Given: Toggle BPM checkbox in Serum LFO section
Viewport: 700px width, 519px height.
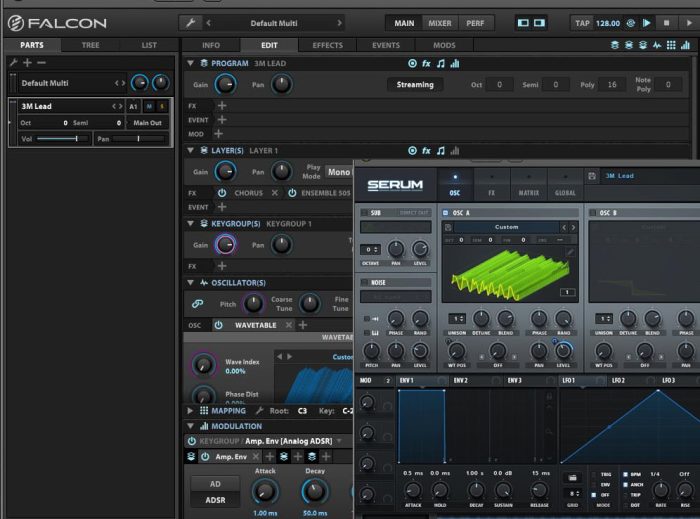Looking at the screenshot, I should click(625, 474).
